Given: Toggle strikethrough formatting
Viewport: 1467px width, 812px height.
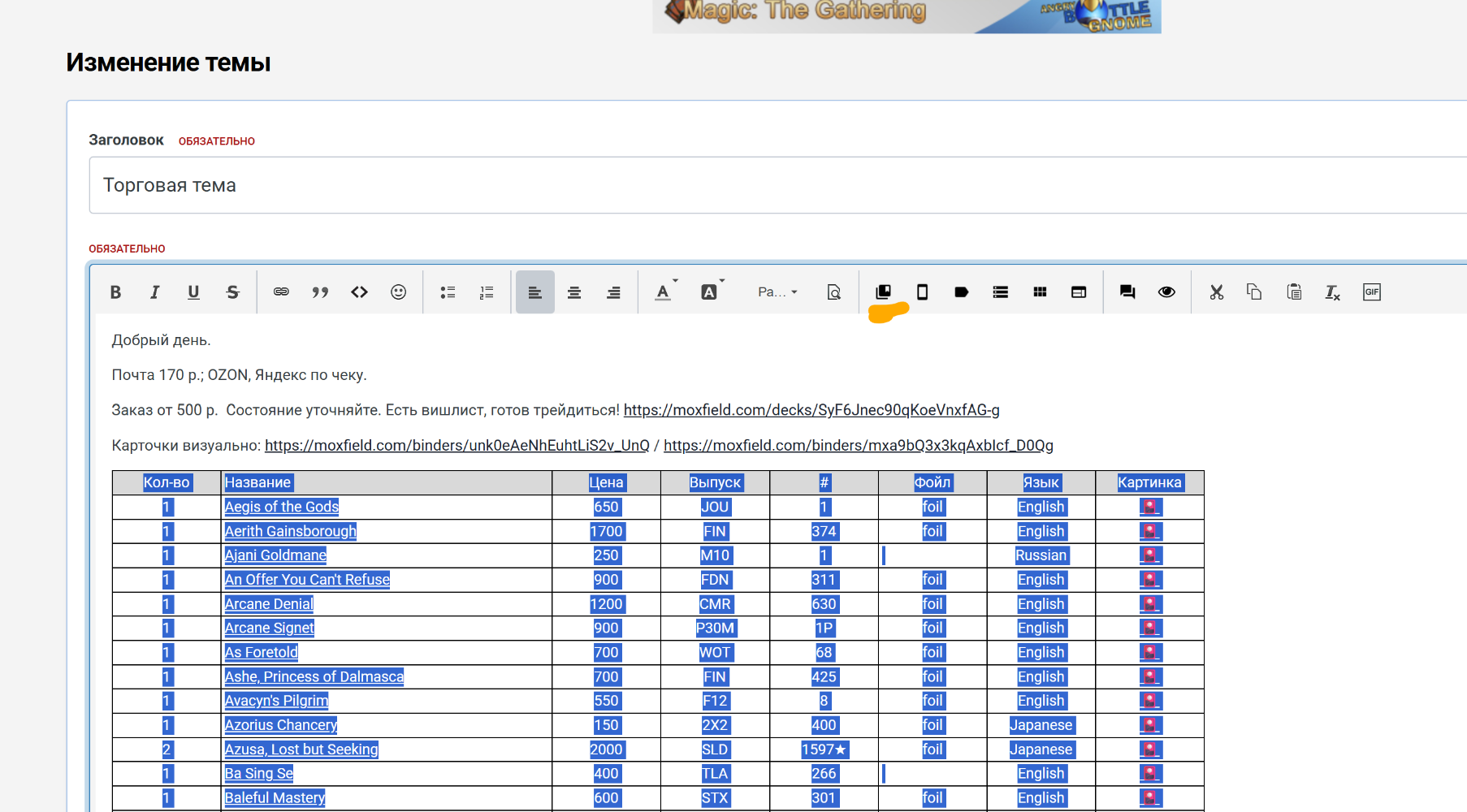Looking at the screenshot, I should coord(232,292).
